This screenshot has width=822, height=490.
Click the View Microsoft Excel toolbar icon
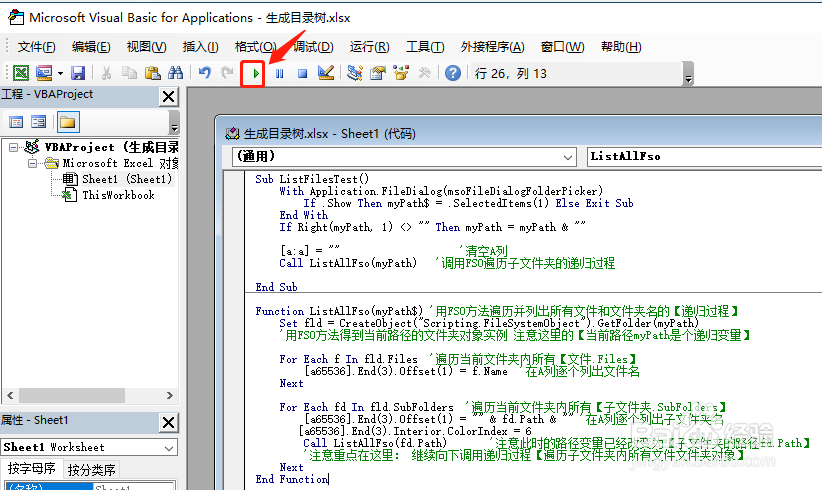(x=20, y=73)
